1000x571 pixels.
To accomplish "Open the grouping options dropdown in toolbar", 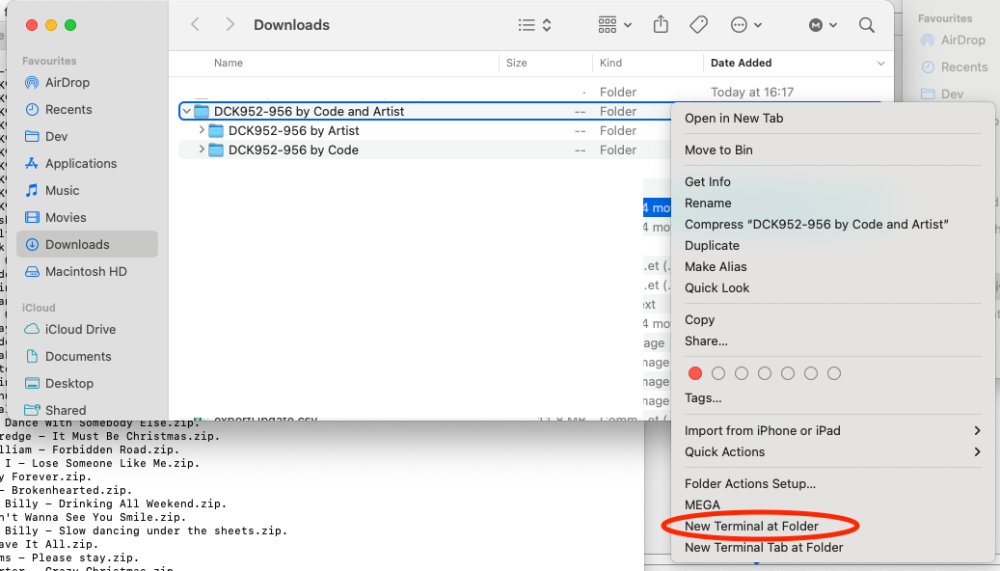I will tap(614, 25).
